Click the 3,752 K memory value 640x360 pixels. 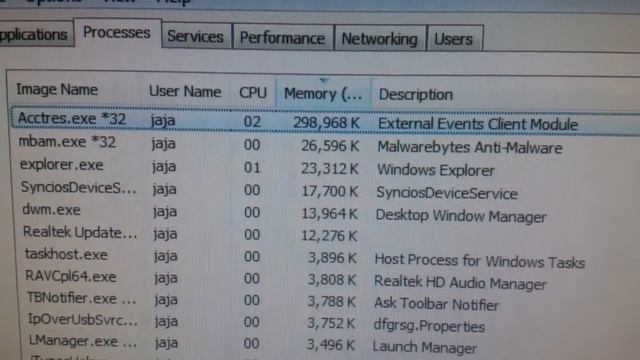(x=331, y=323)
